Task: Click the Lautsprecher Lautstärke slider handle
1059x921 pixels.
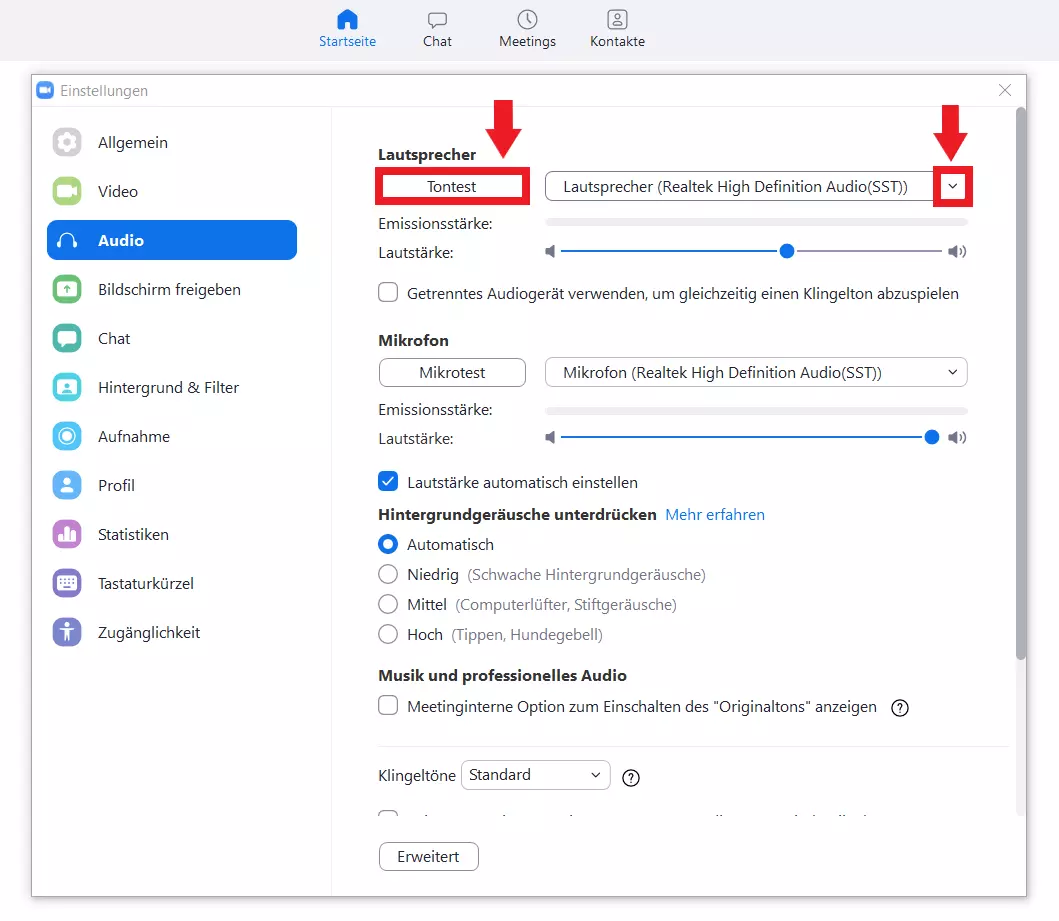Action: [787, 251]
